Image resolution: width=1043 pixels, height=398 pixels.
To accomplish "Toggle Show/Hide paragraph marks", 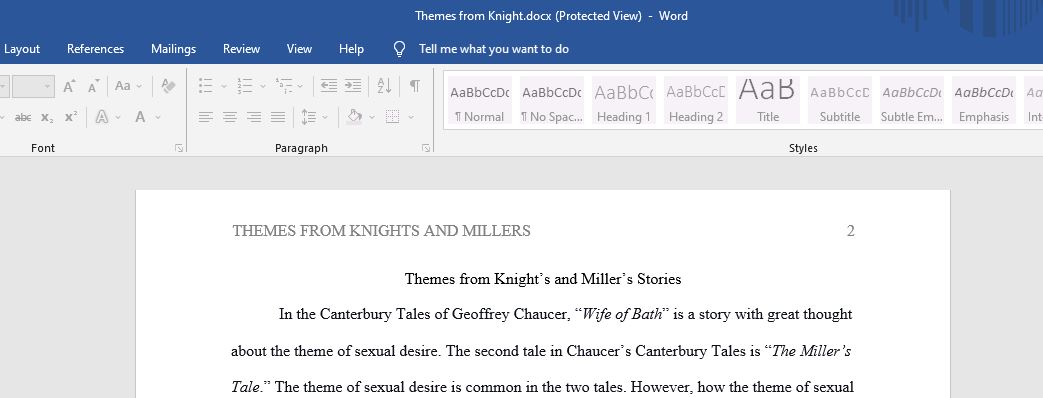I will coord(415,86).
